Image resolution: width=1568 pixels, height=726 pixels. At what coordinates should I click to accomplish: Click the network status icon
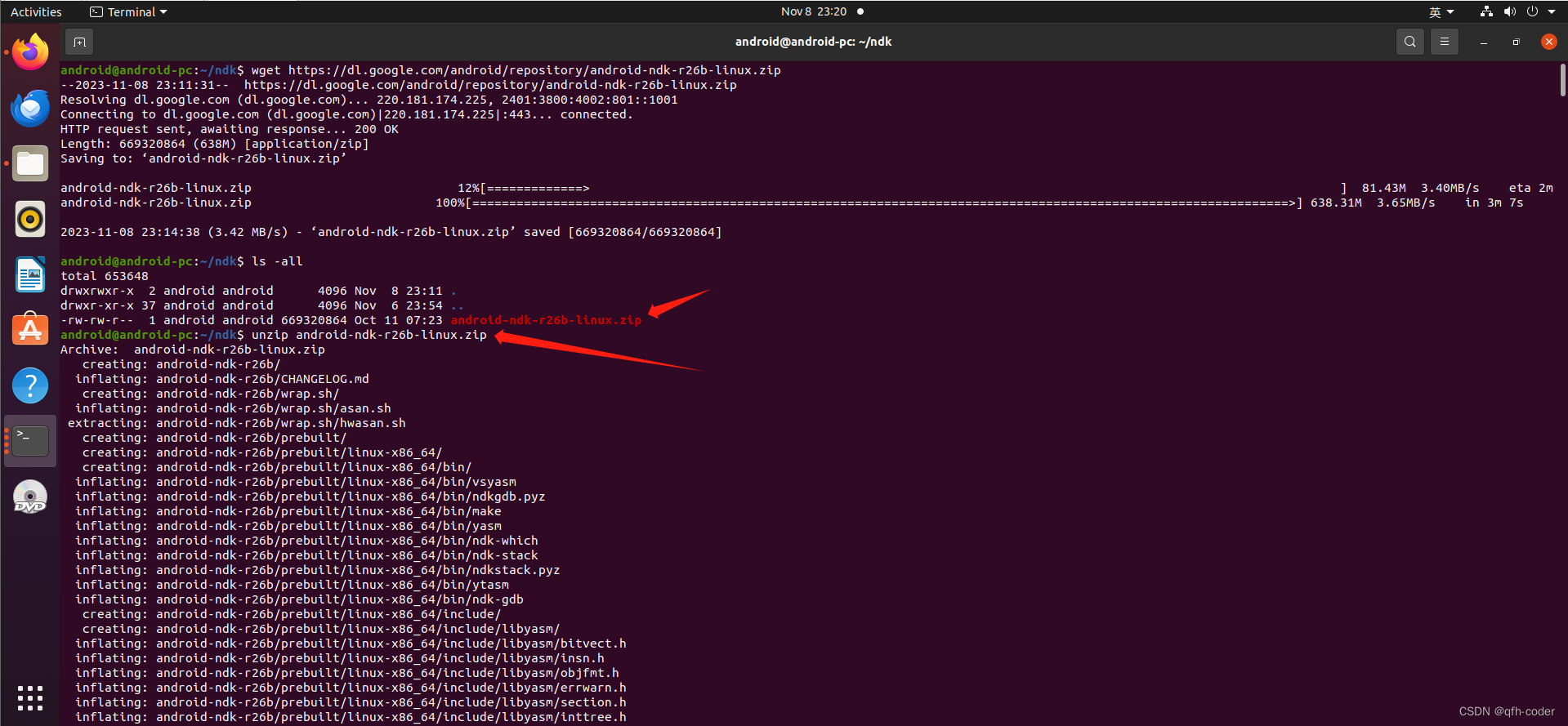[1486, 11]
